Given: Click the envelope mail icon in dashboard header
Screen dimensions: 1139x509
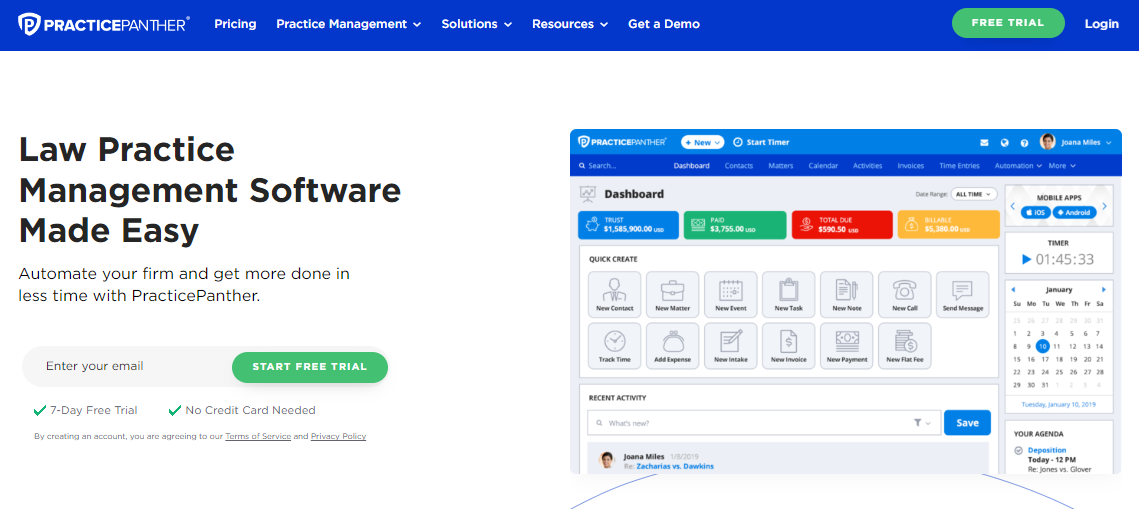Looking at the screenshot, I should click(x=984, y=142).
